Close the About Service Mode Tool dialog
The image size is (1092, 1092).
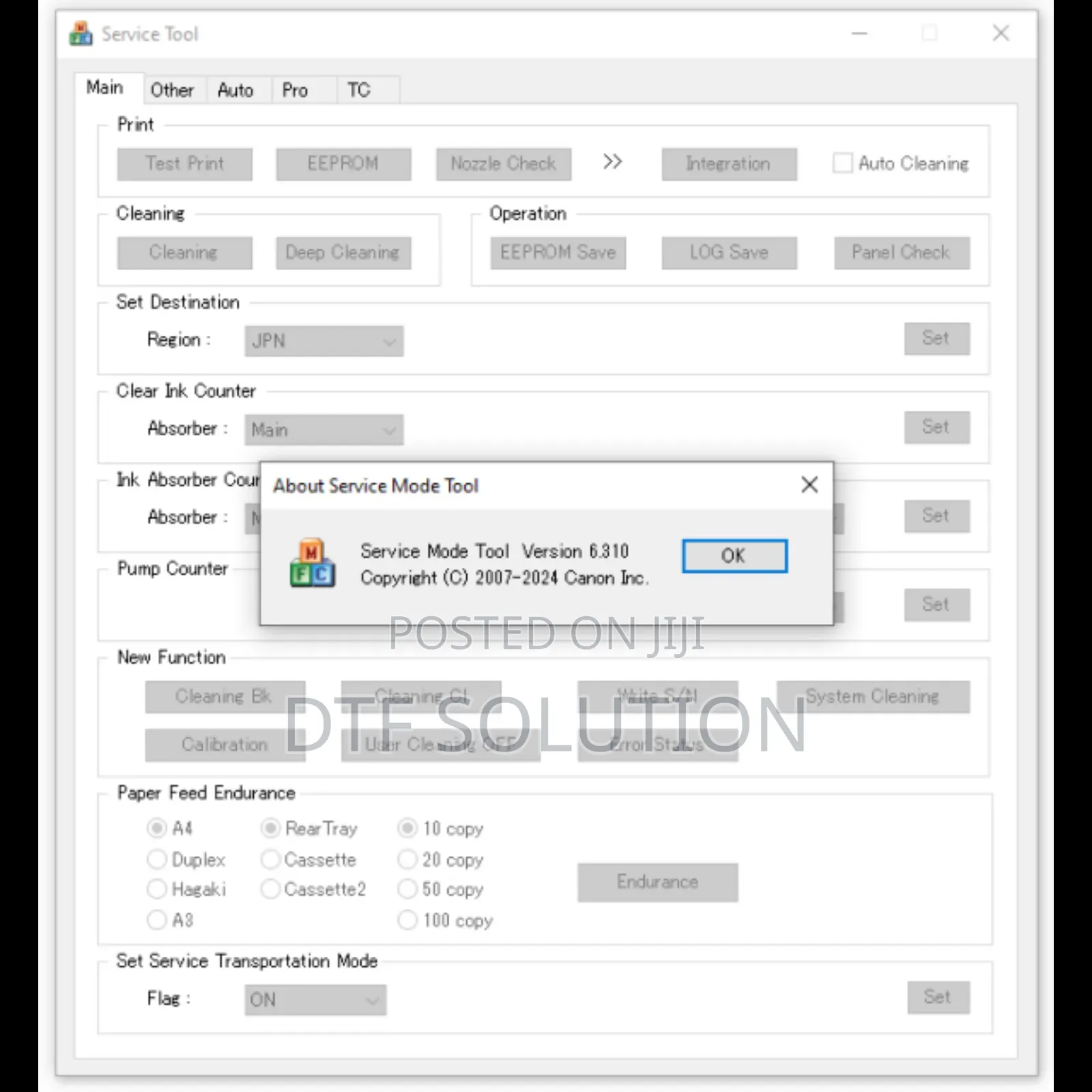(809, 485)
